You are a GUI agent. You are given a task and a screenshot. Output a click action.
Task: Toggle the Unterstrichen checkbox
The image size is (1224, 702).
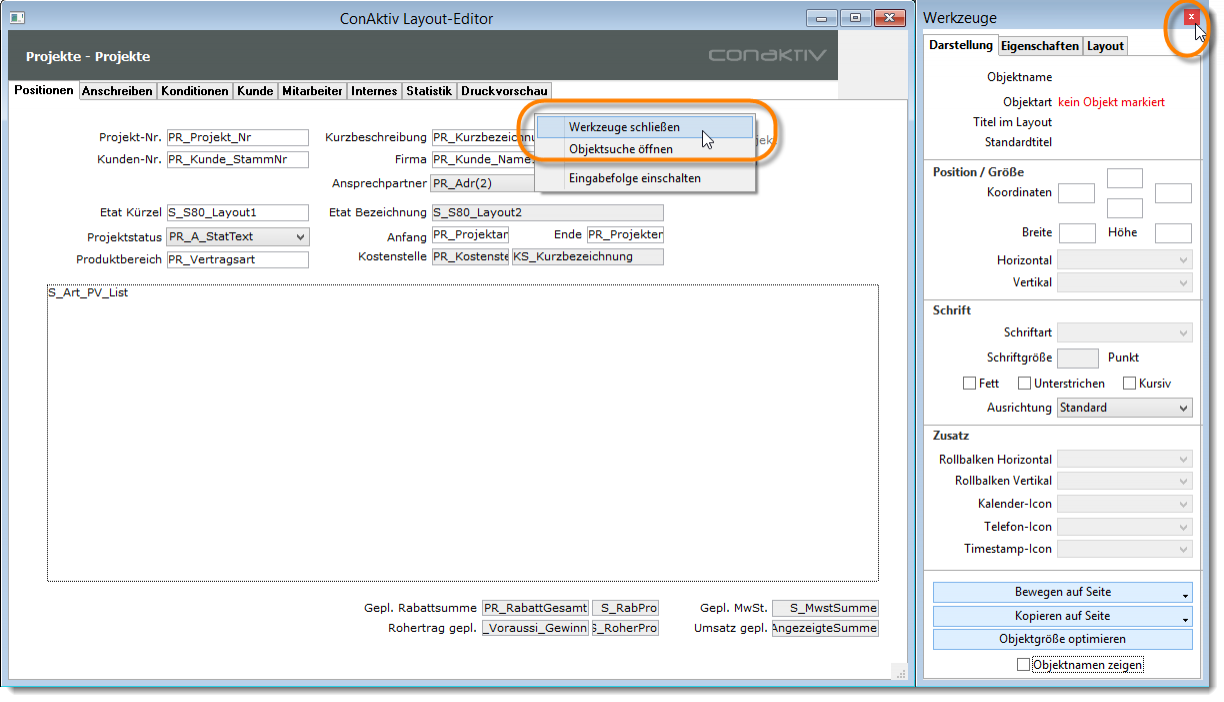click(x=1024, y=383)
